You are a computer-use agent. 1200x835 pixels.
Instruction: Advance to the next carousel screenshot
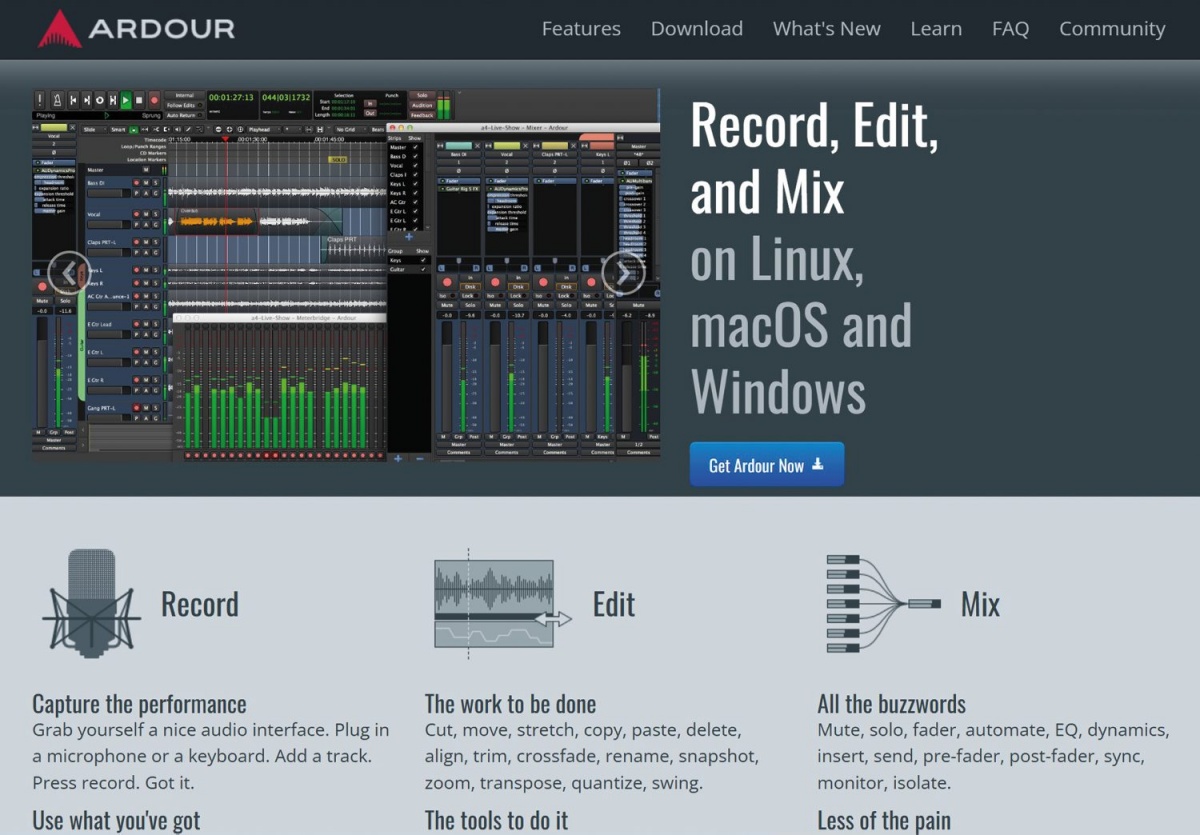coord(623,272)
